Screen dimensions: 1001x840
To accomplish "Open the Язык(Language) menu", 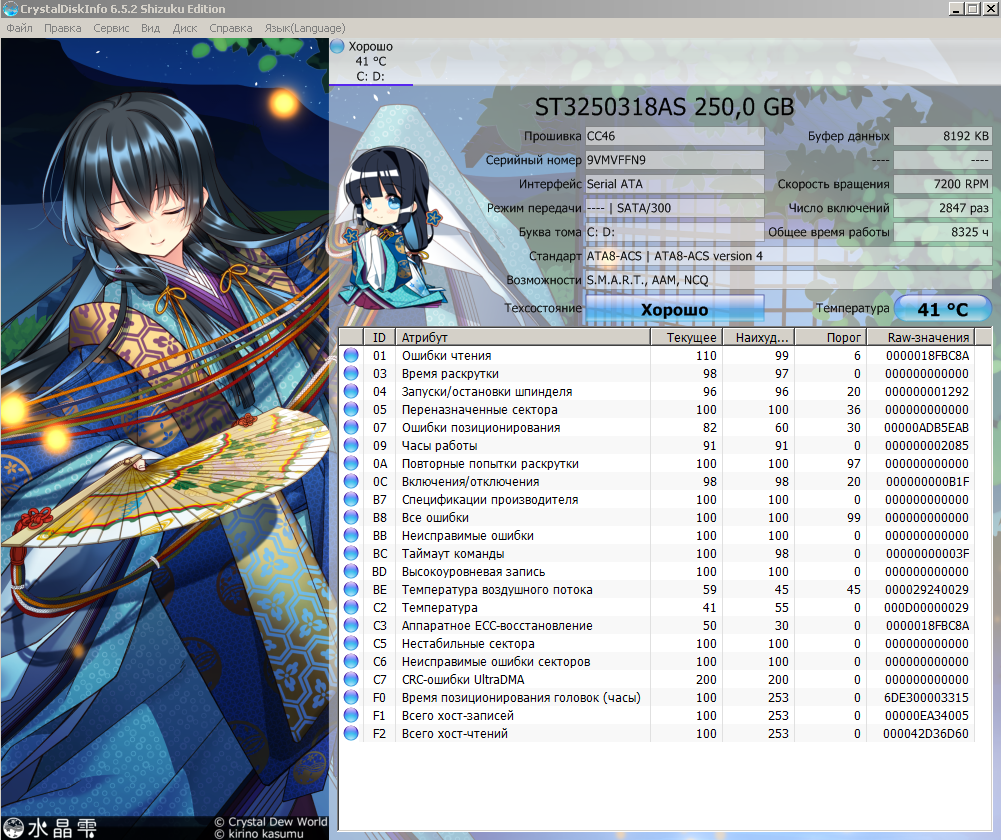I will pos(305,28).
